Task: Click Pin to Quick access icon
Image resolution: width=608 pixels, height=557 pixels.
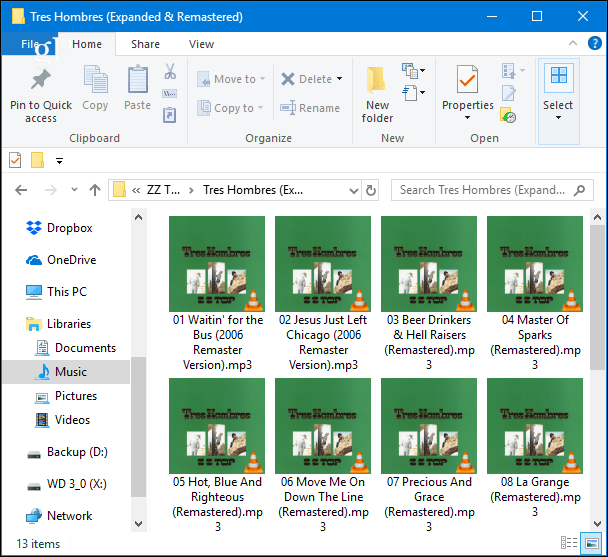Action: point(41,79)
